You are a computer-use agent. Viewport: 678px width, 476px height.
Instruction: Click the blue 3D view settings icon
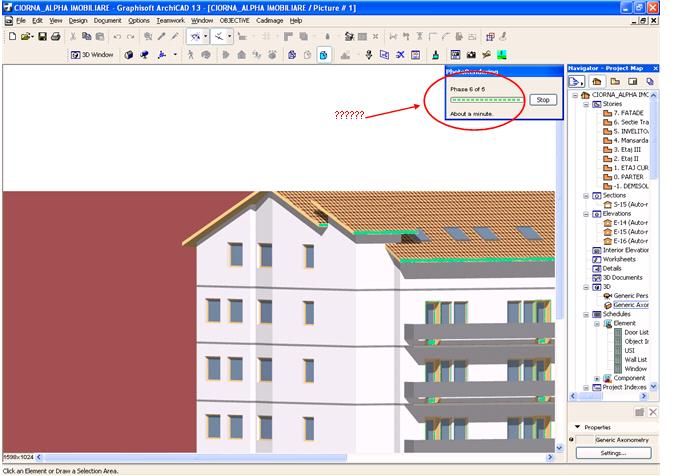point(144,55)
